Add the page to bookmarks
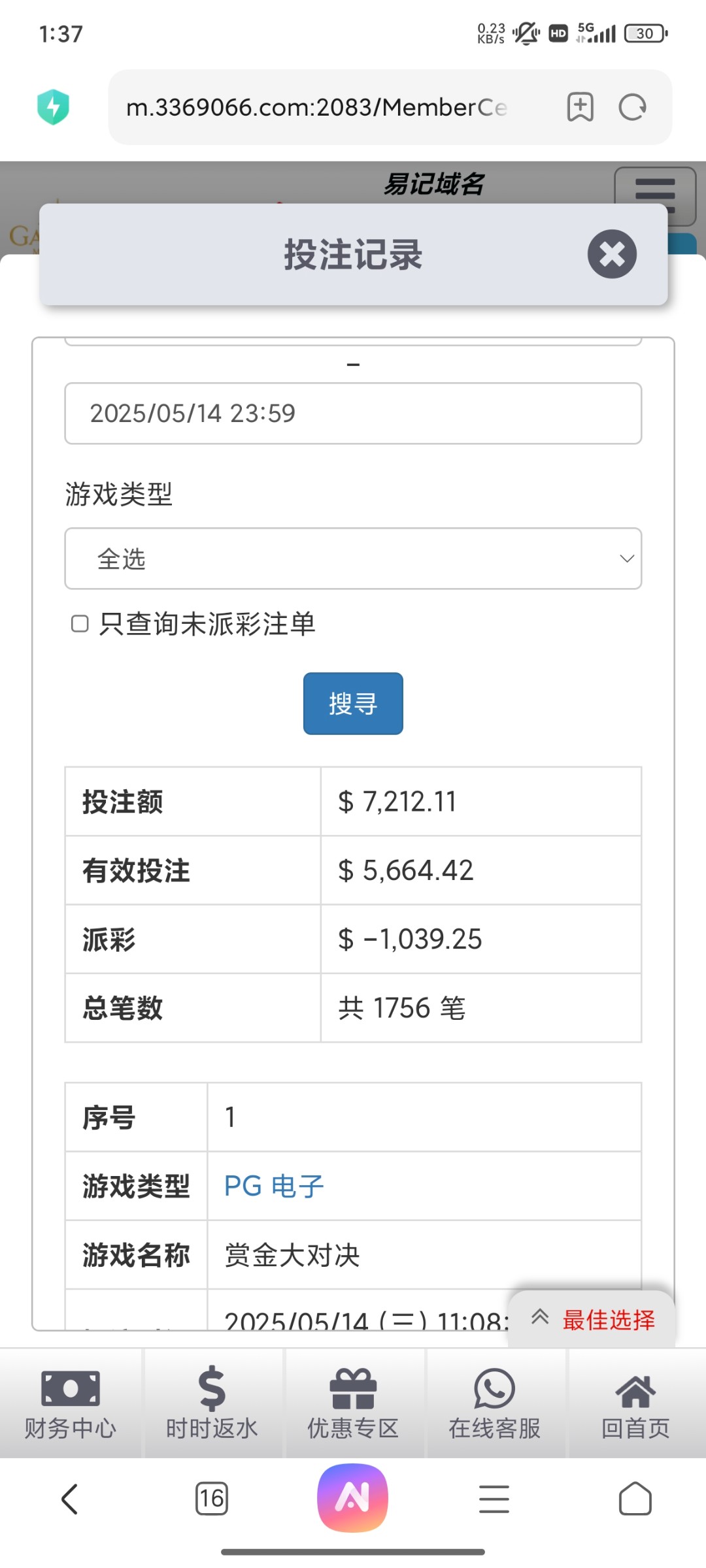 point(580,107)
